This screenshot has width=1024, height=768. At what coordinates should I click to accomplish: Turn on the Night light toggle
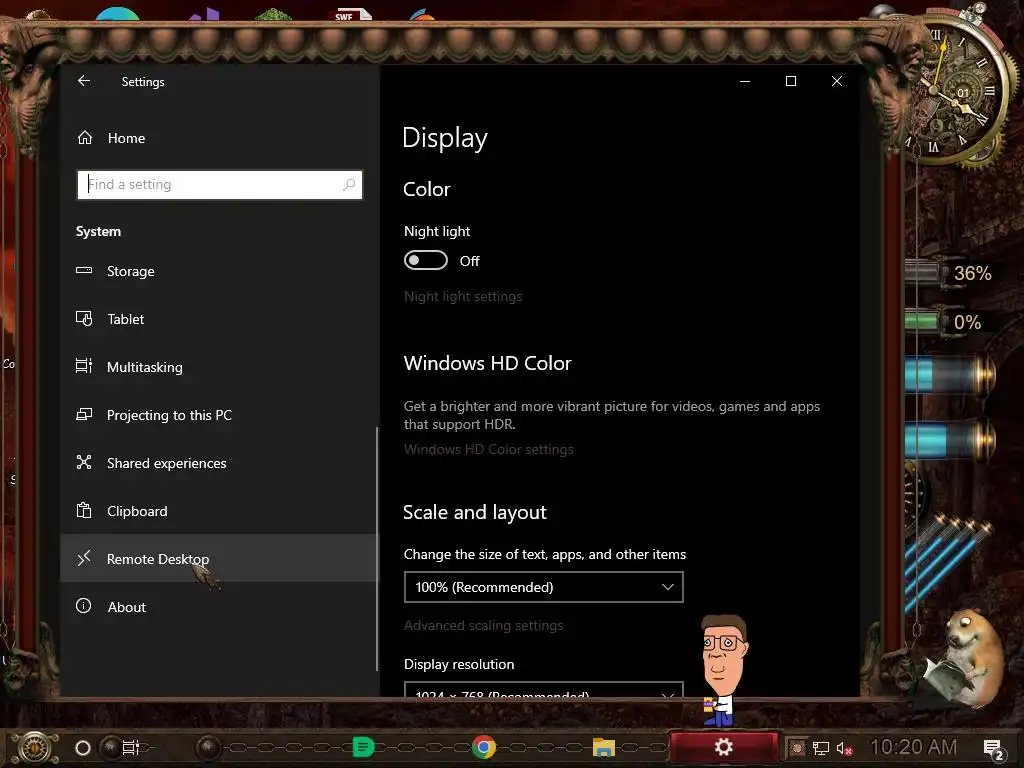click(x=426, y=261)
